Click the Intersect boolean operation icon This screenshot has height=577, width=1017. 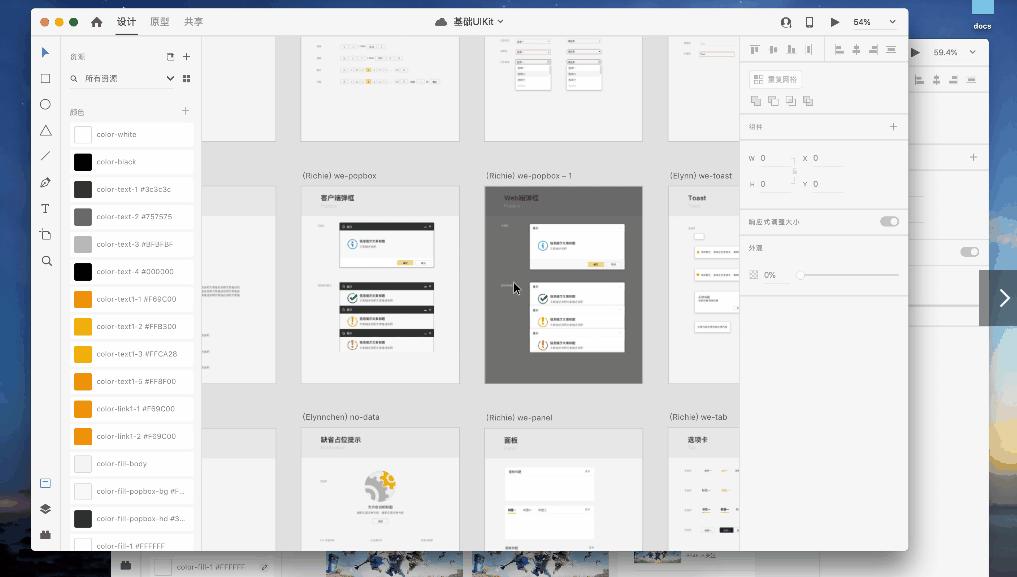791,101
